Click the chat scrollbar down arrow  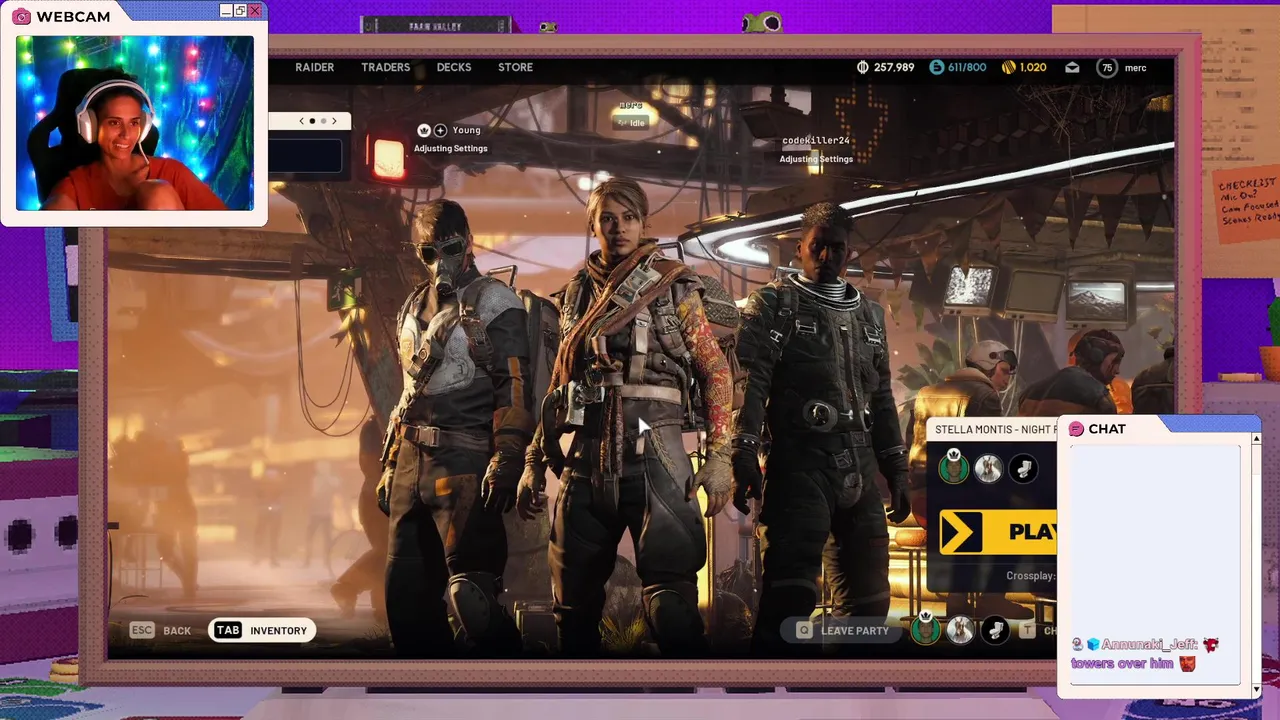coord(1256,689)
